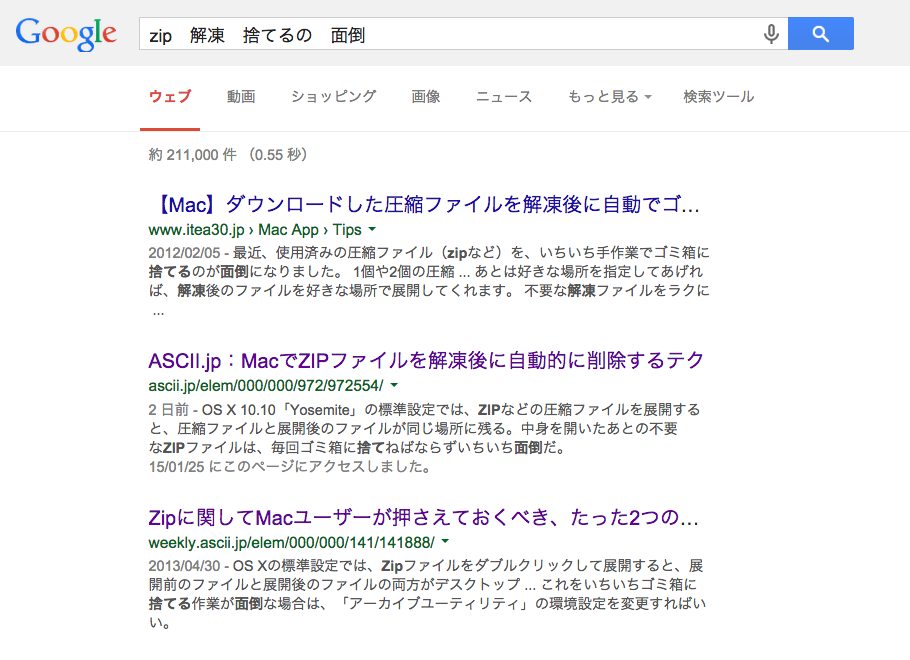Image resolution: width=910 pixels, height=660 pixels.
Task: Click the www.itea30.jp › Mac App › Tips URL
Action: (x=255, y=230)
